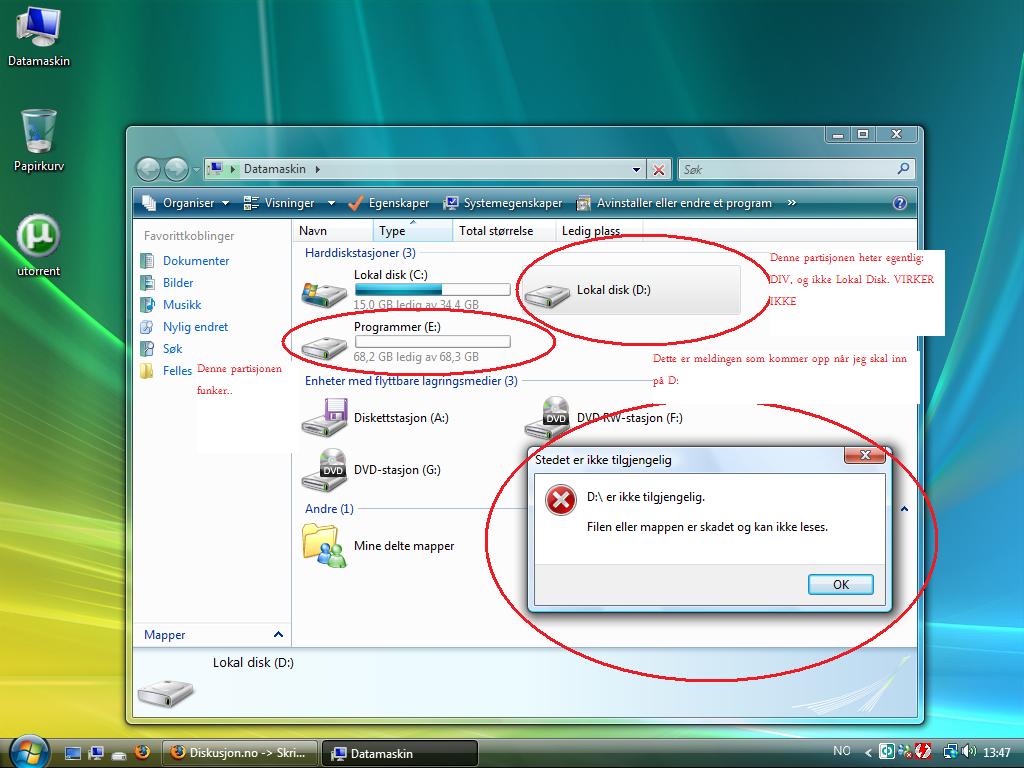The height and width of the screenshot is (768, 1024).
Task: Sort by Total størrelse column header
Action: pos(504,231)
